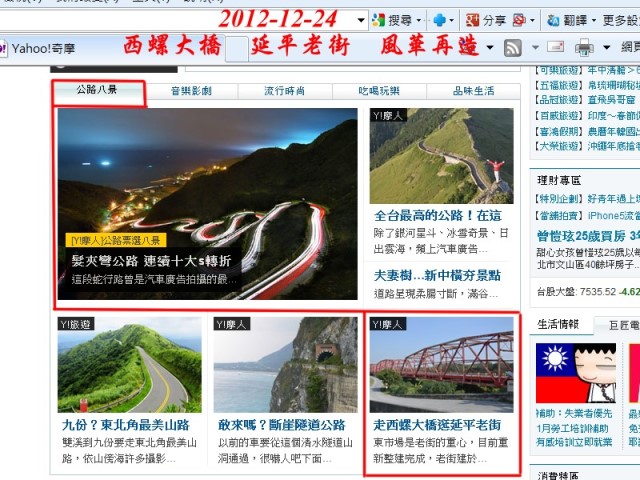Click the Google search icon next to 搜尋
Image resolution: width=640 pixels, height=480 pixels.
(378, 20)
